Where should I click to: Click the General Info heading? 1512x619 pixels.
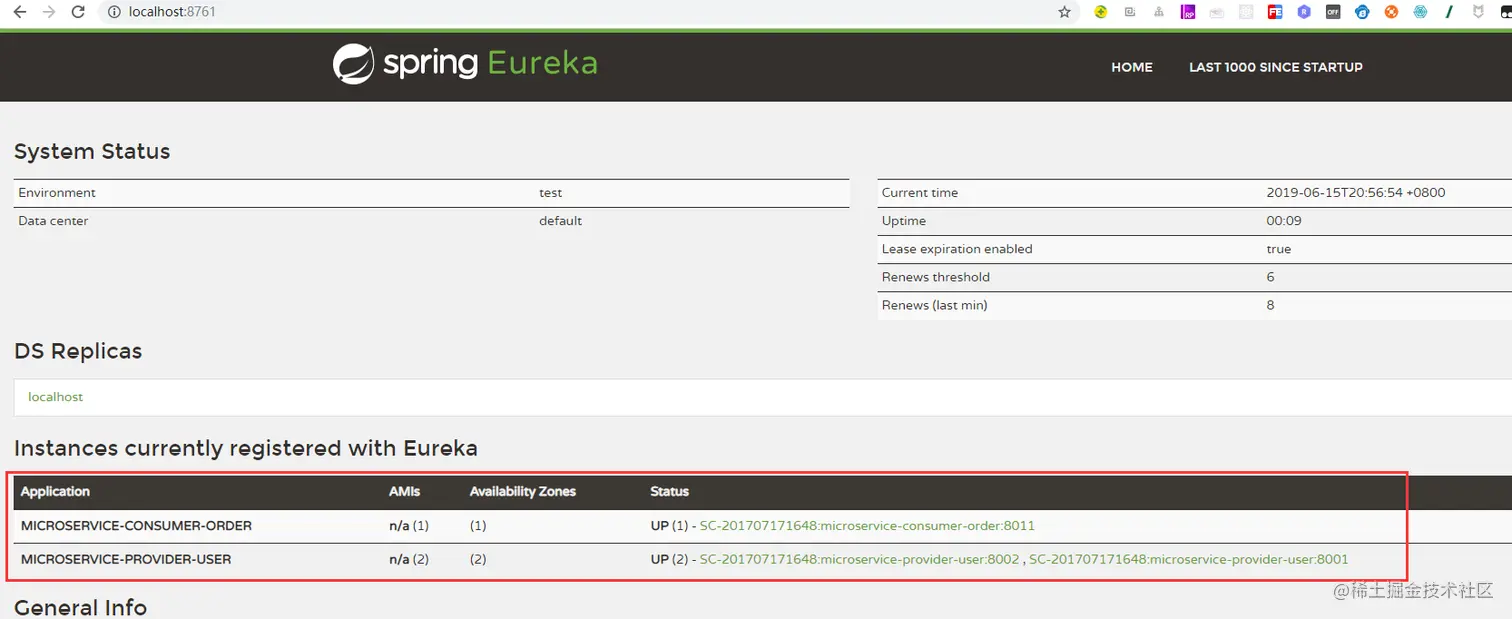click(x=80, y=607)
